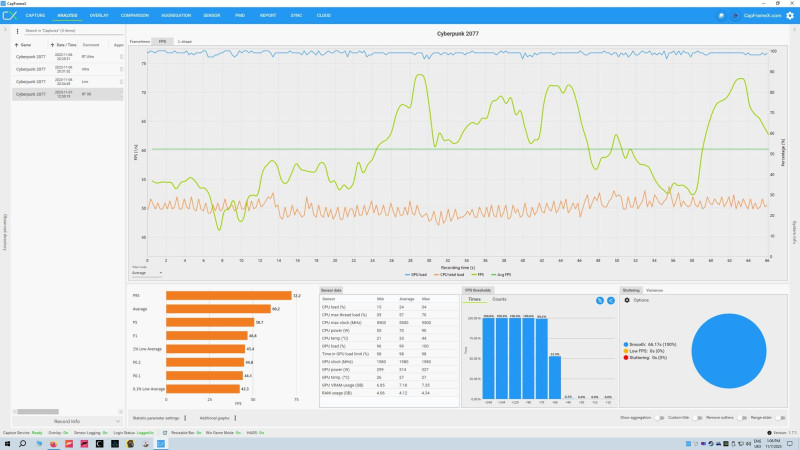Expand the Record info panel

(x=67, y=421)
